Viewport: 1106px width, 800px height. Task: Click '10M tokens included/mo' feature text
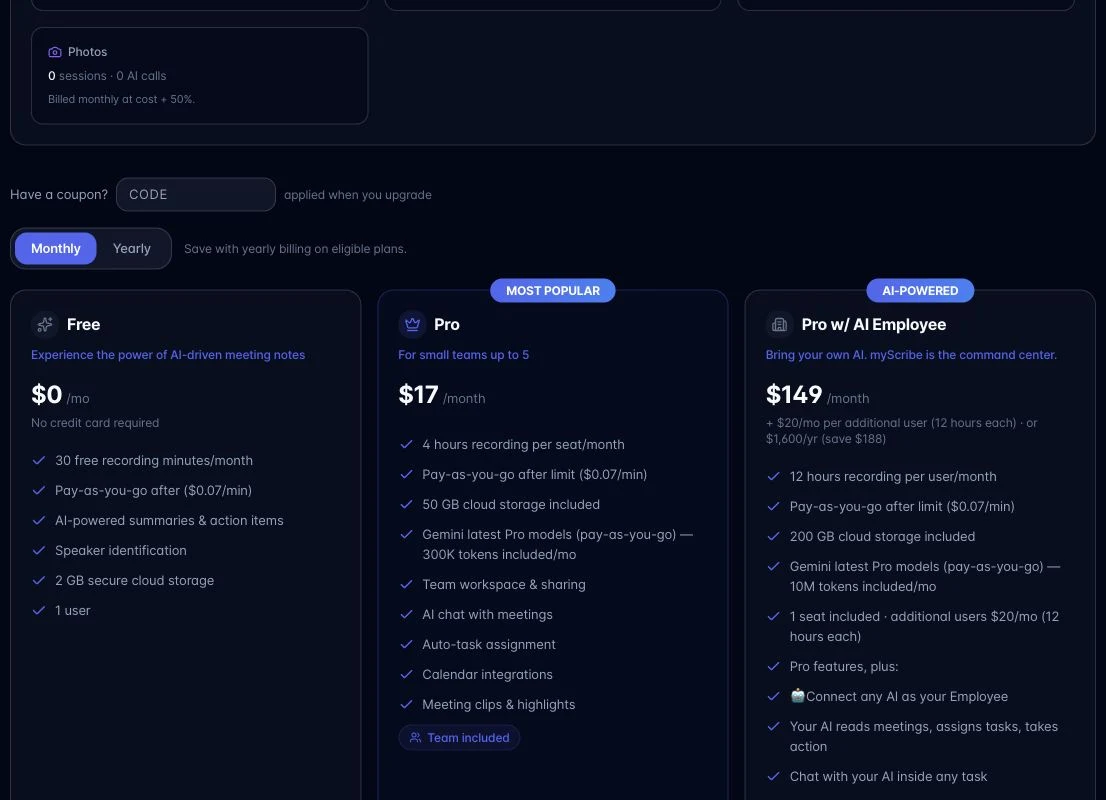click(863, 586)
